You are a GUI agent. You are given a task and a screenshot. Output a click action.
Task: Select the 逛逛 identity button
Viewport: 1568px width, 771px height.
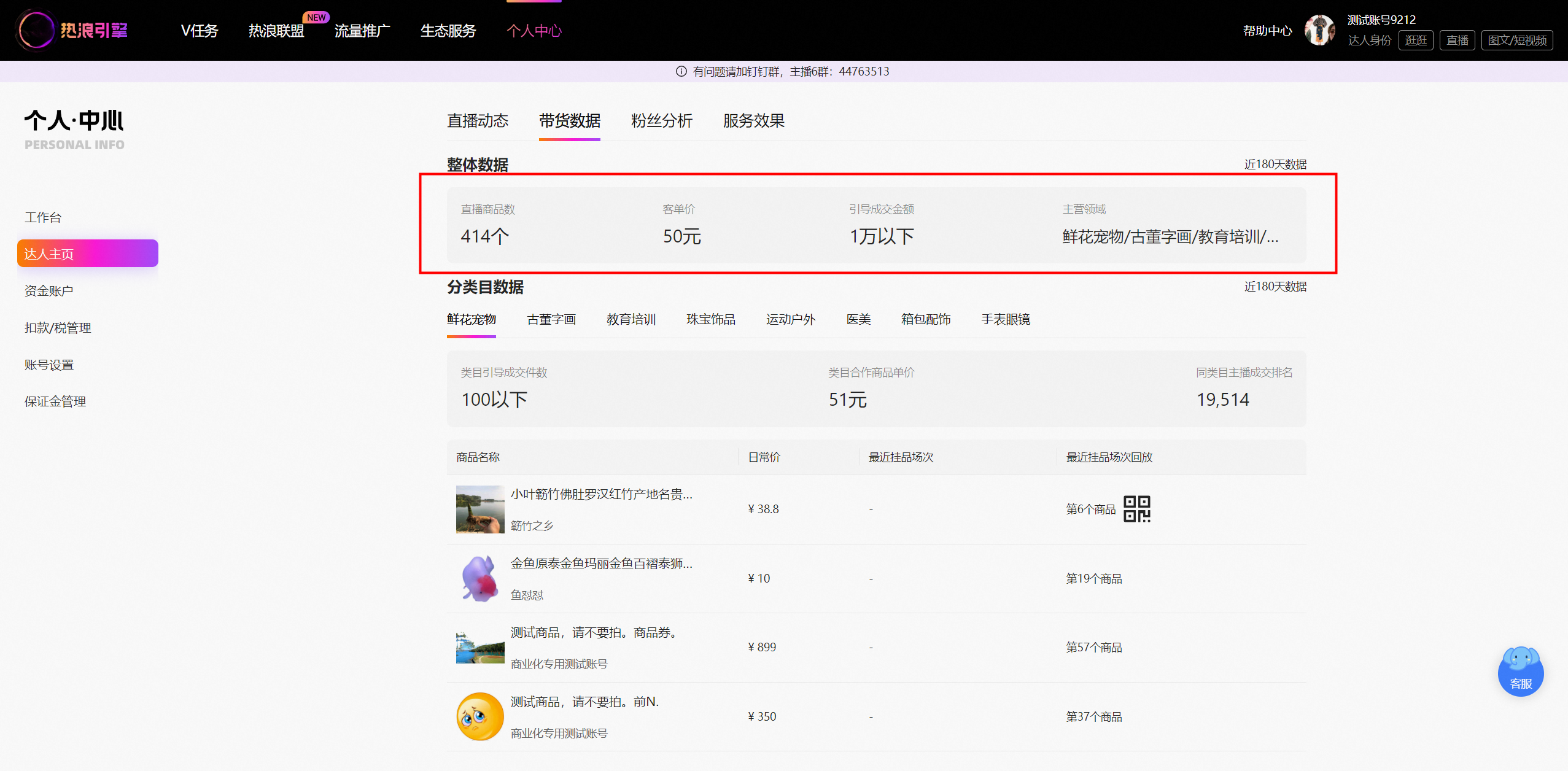point(1416,40)
